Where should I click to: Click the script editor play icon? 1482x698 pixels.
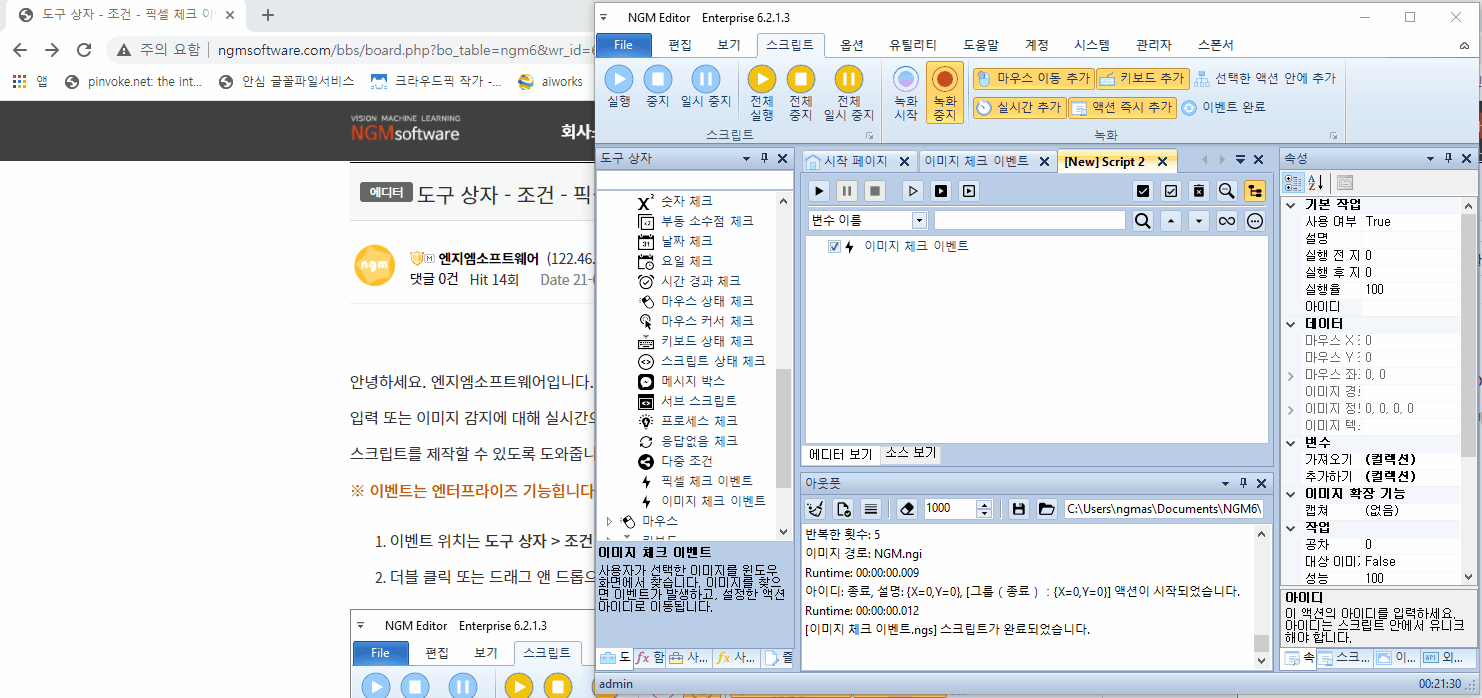click(x=819, y=190)
